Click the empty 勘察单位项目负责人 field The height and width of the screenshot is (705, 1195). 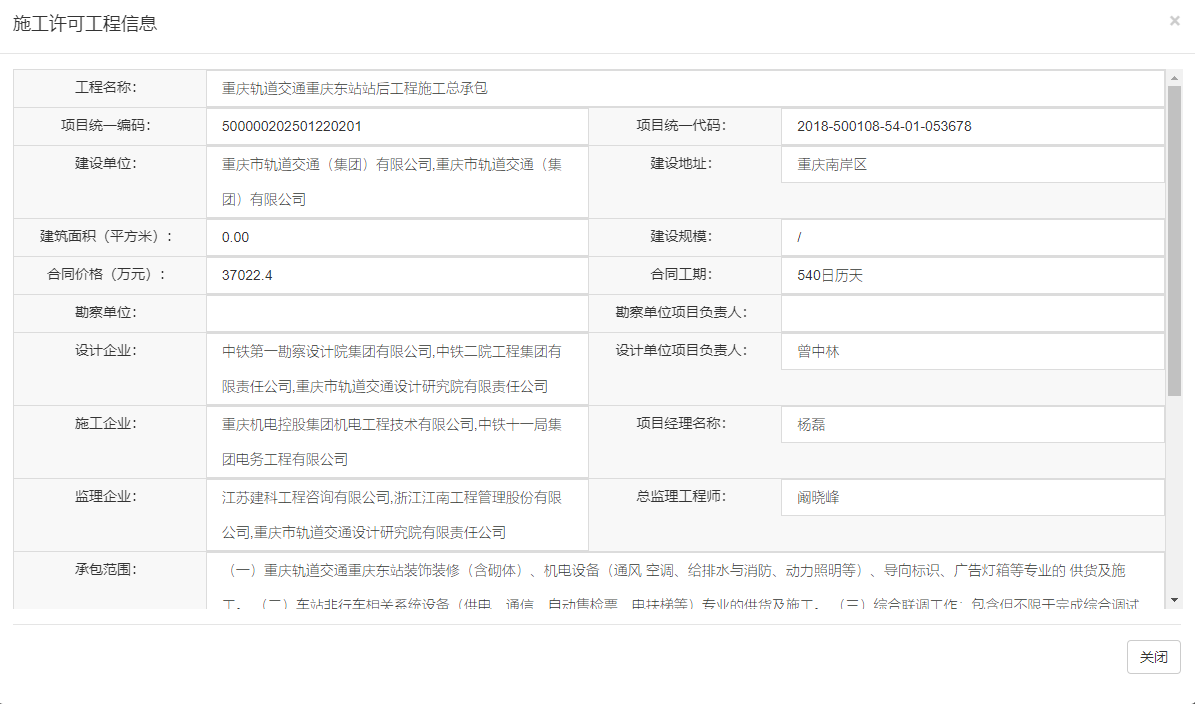click(972, 313)
